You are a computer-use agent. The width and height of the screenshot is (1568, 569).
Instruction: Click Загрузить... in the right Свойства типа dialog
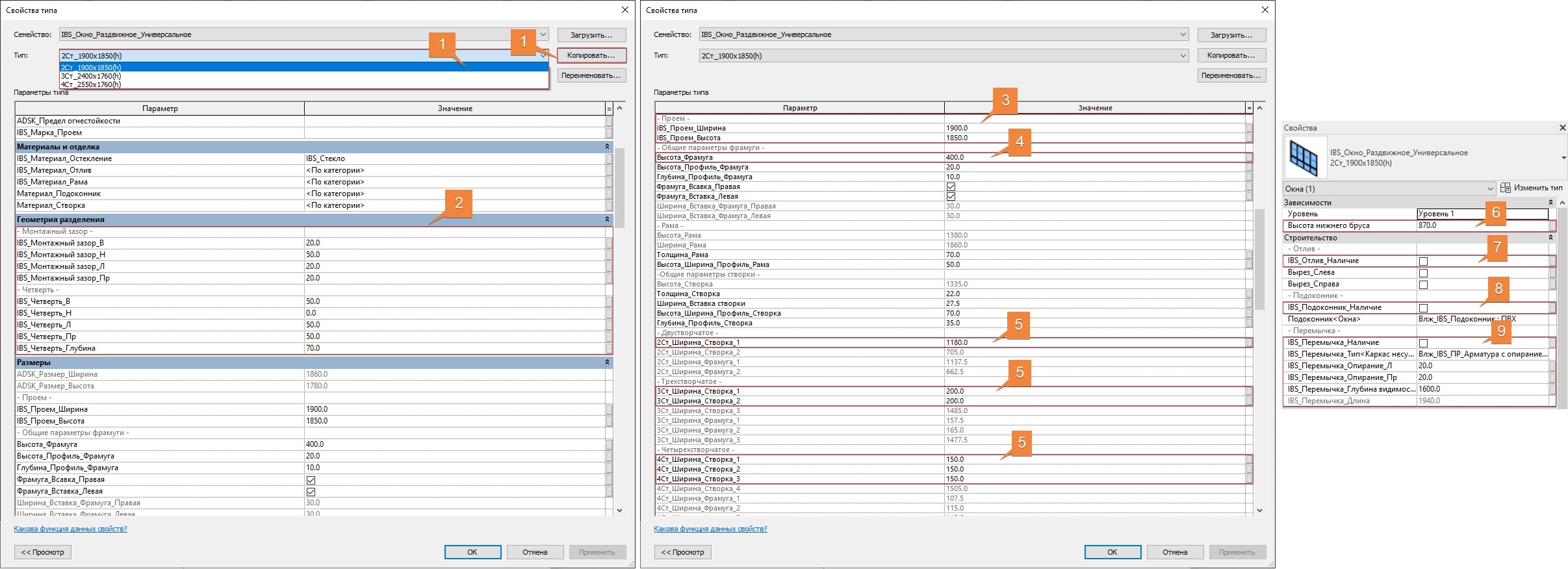point(1231,35)
